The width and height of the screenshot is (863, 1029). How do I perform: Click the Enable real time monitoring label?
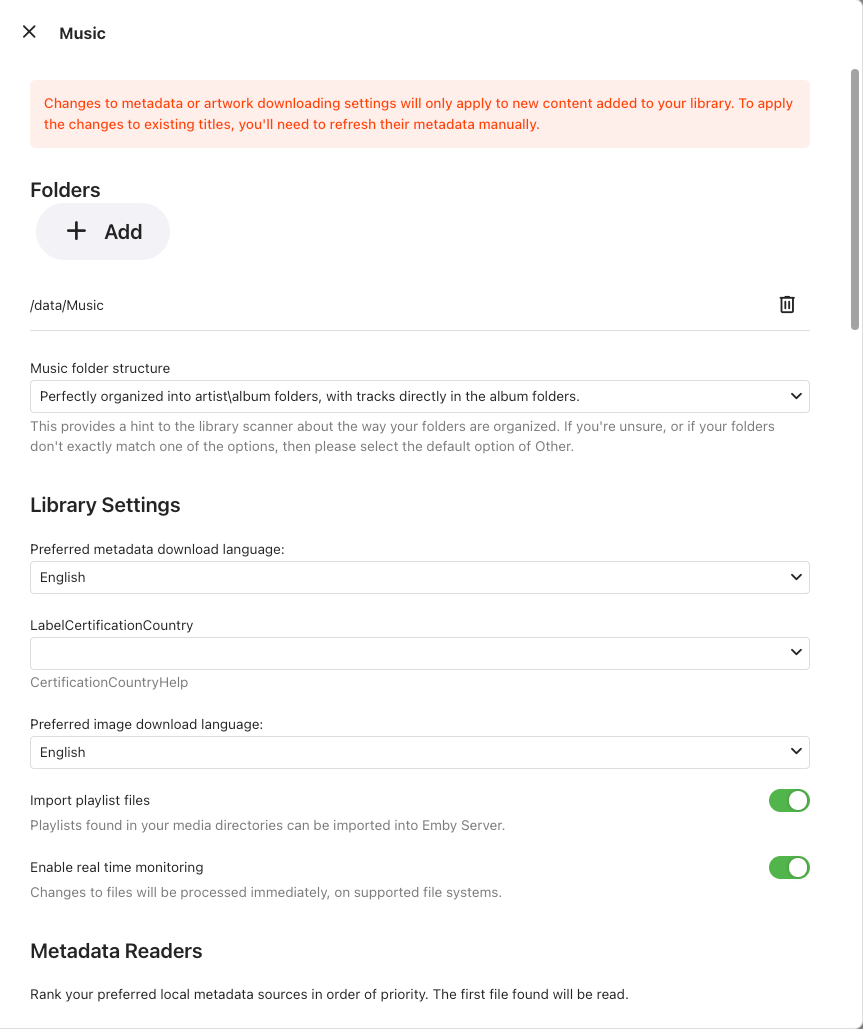(117, 867)
